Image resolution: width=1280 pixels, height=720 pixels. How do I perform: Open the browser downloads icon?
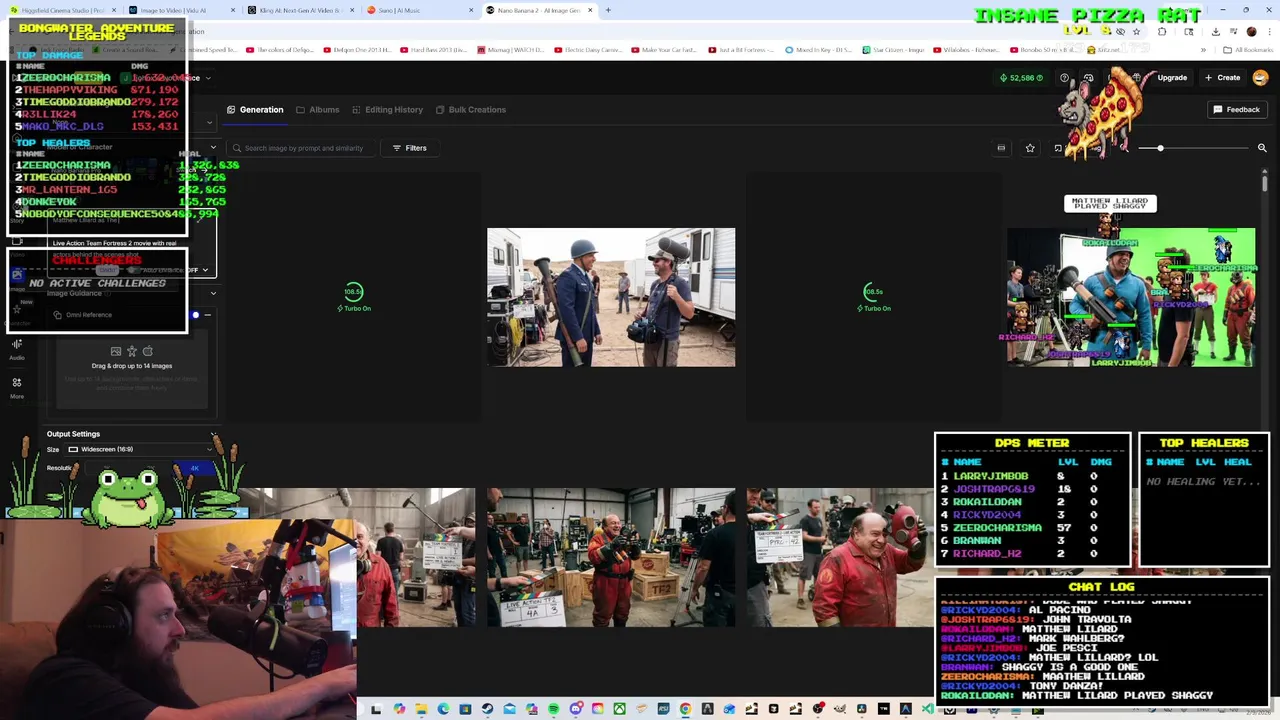point(1215,31)
